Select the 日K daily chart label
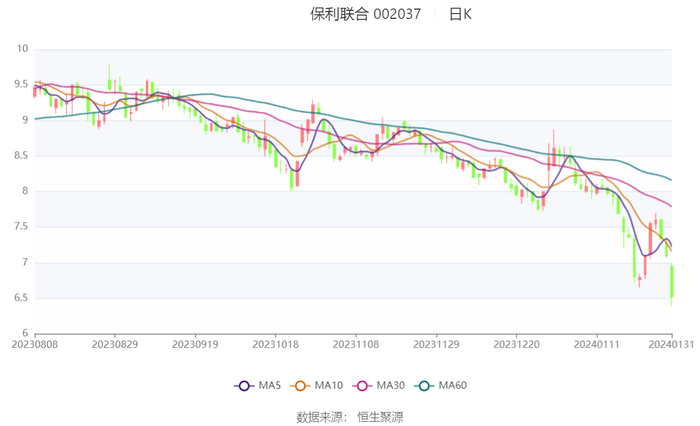This screenshot has width=700, height=426. 460,14
